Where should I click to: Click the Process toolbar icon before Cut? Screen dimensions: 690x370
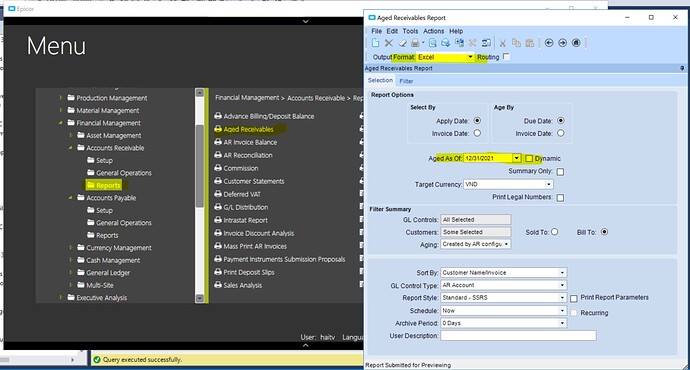(x=486, y=43)
